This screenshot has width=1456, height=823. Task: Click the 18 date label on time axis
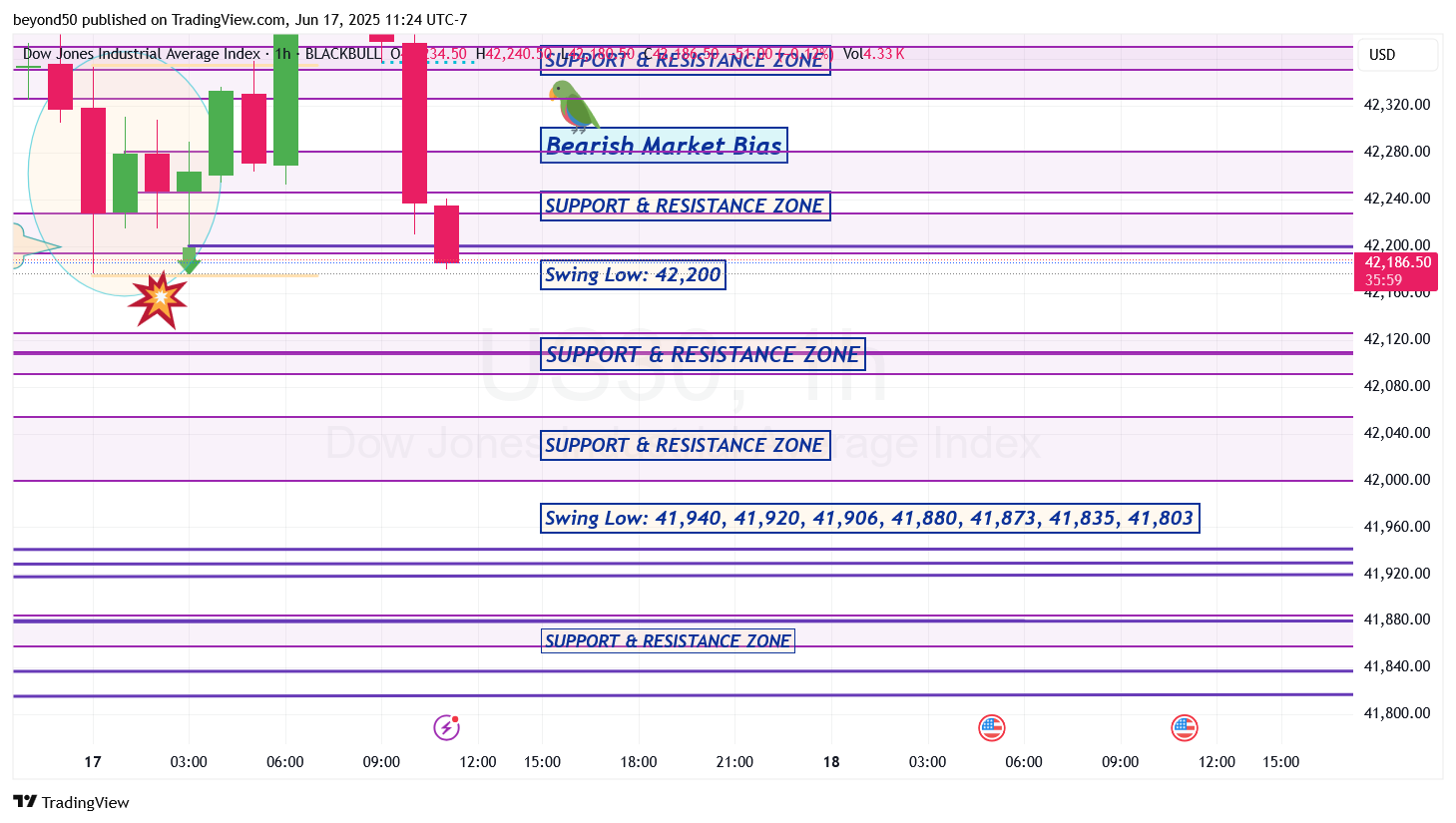[x=831, y=762]
